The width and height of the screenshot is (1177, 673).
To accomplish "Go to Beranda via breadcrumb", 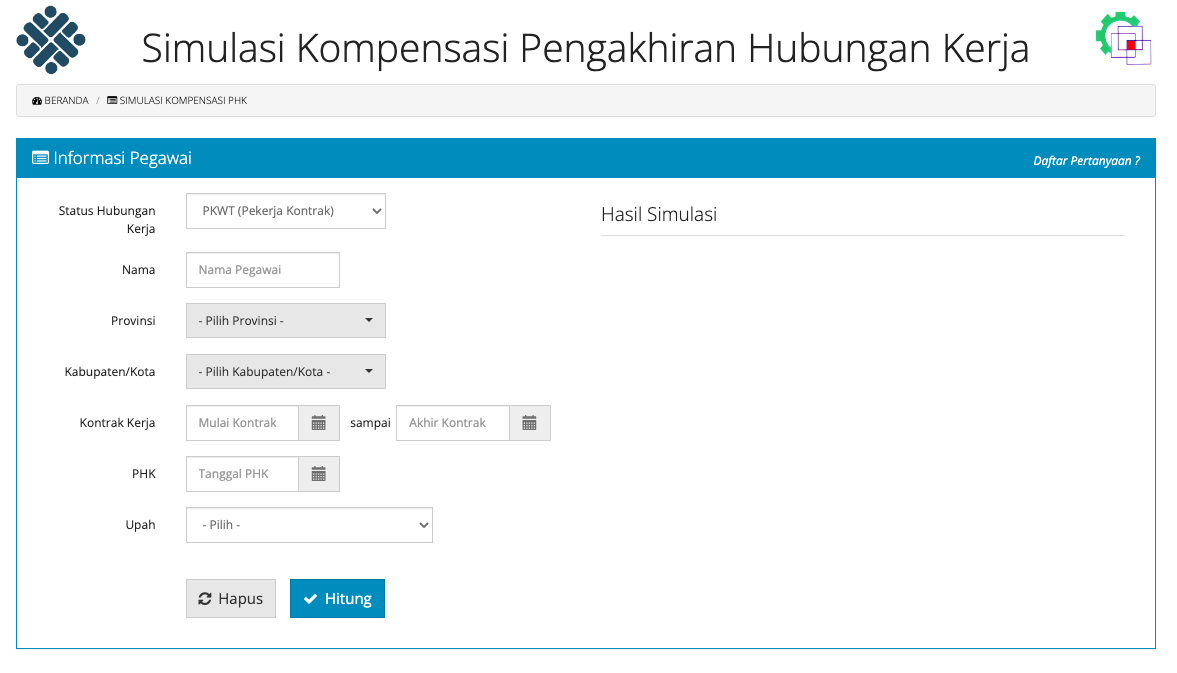I will (66, 101).
